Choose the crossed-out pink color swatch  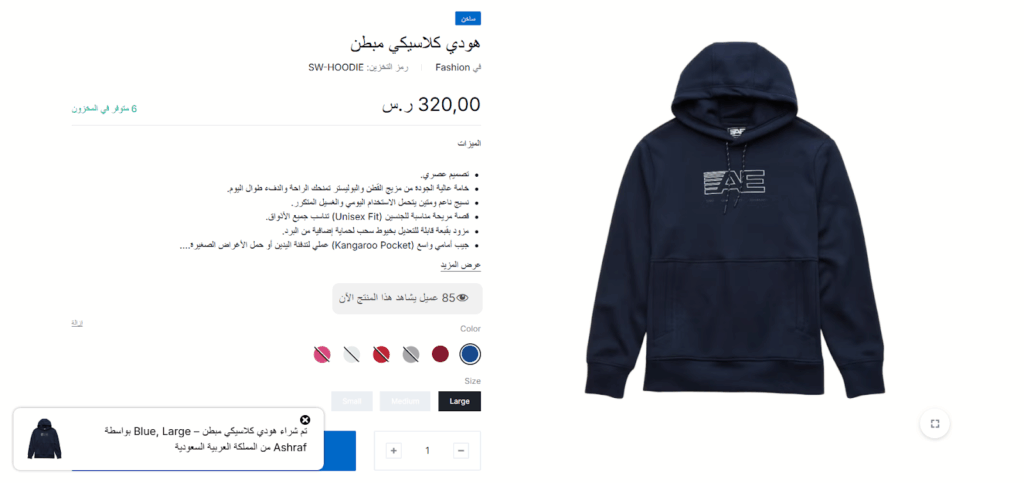coord(322,354)
